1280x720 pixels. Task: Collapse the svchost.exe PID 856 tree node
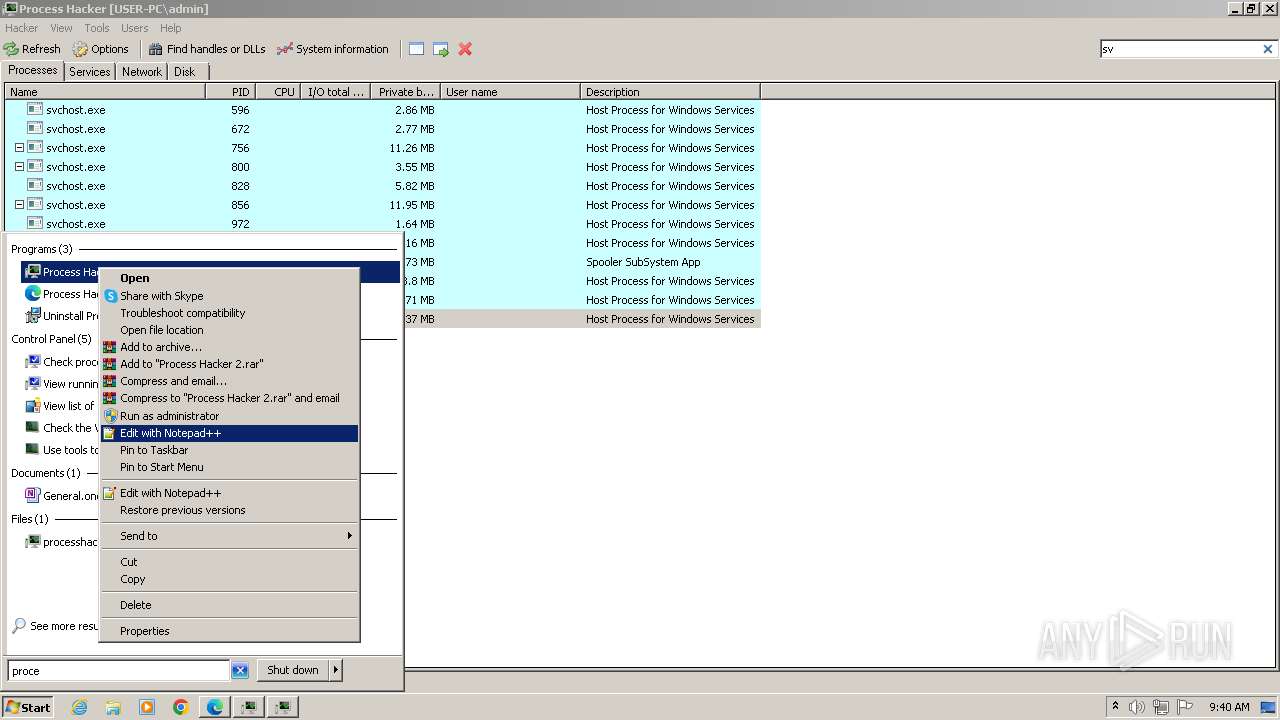[19, 205]
